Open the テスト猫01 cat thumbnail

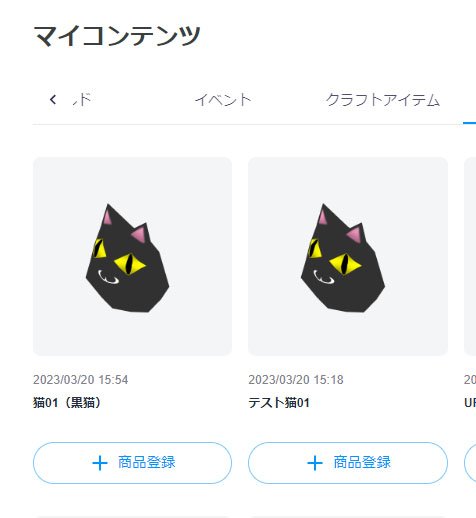pyautogui.click(x=348, y=256)
